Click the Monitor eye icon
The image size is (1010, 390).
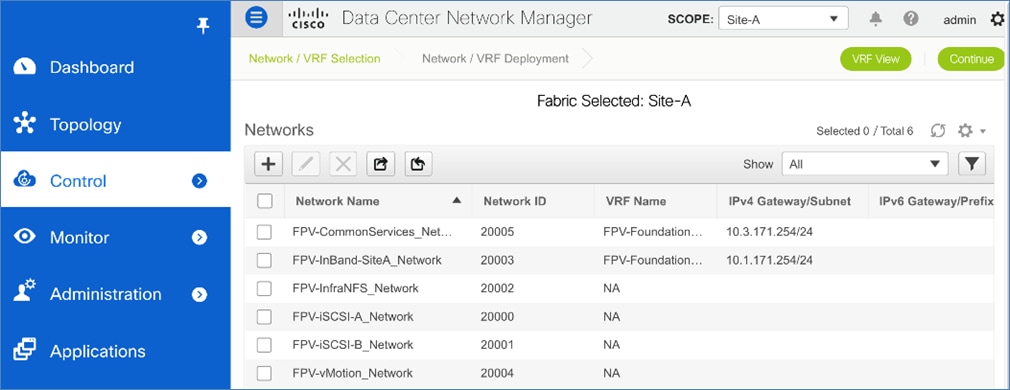pos(24,237)
